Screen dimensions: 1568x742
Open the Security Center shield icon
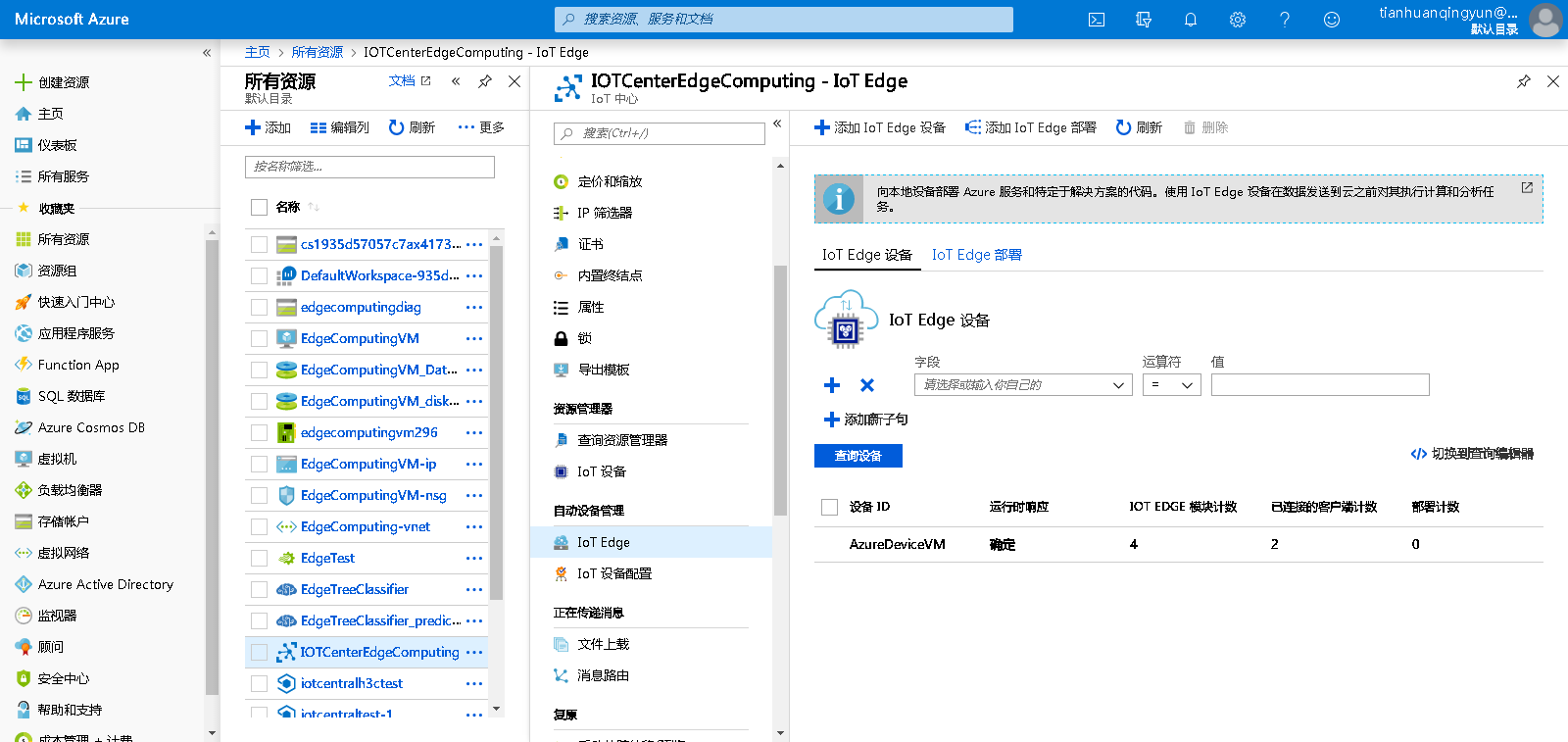pyautogui.click(x=24, y=678)
